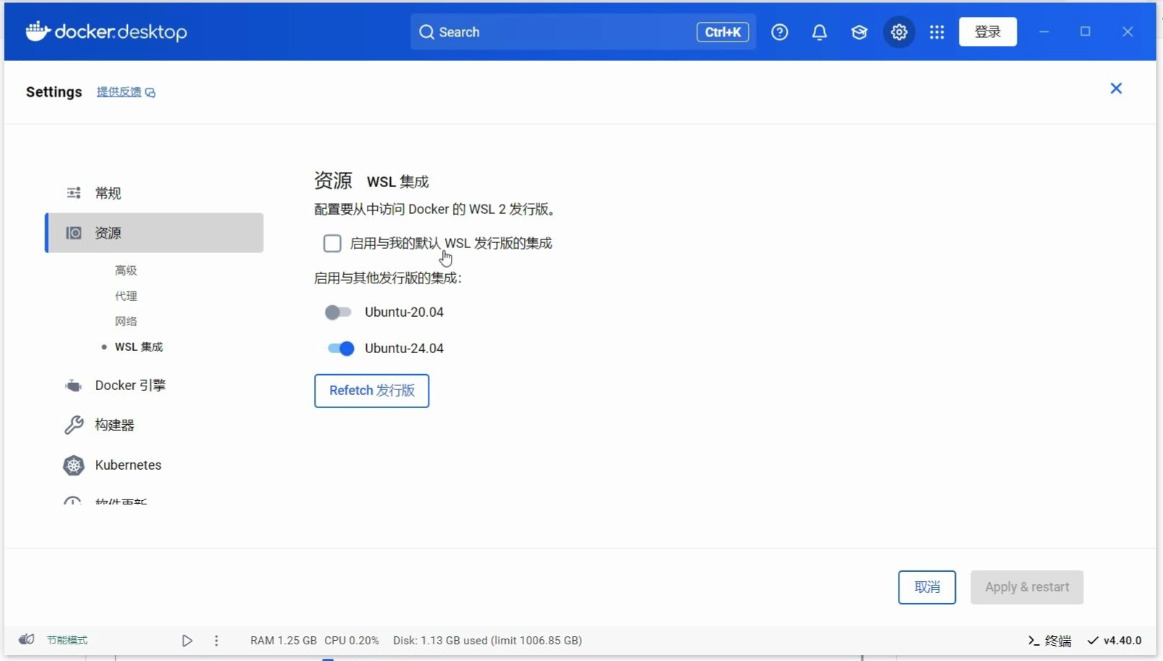This screenshot has width=1163, height=661.
Task: Click the Settings gear icon in header
Action: (x=899, y=32)
